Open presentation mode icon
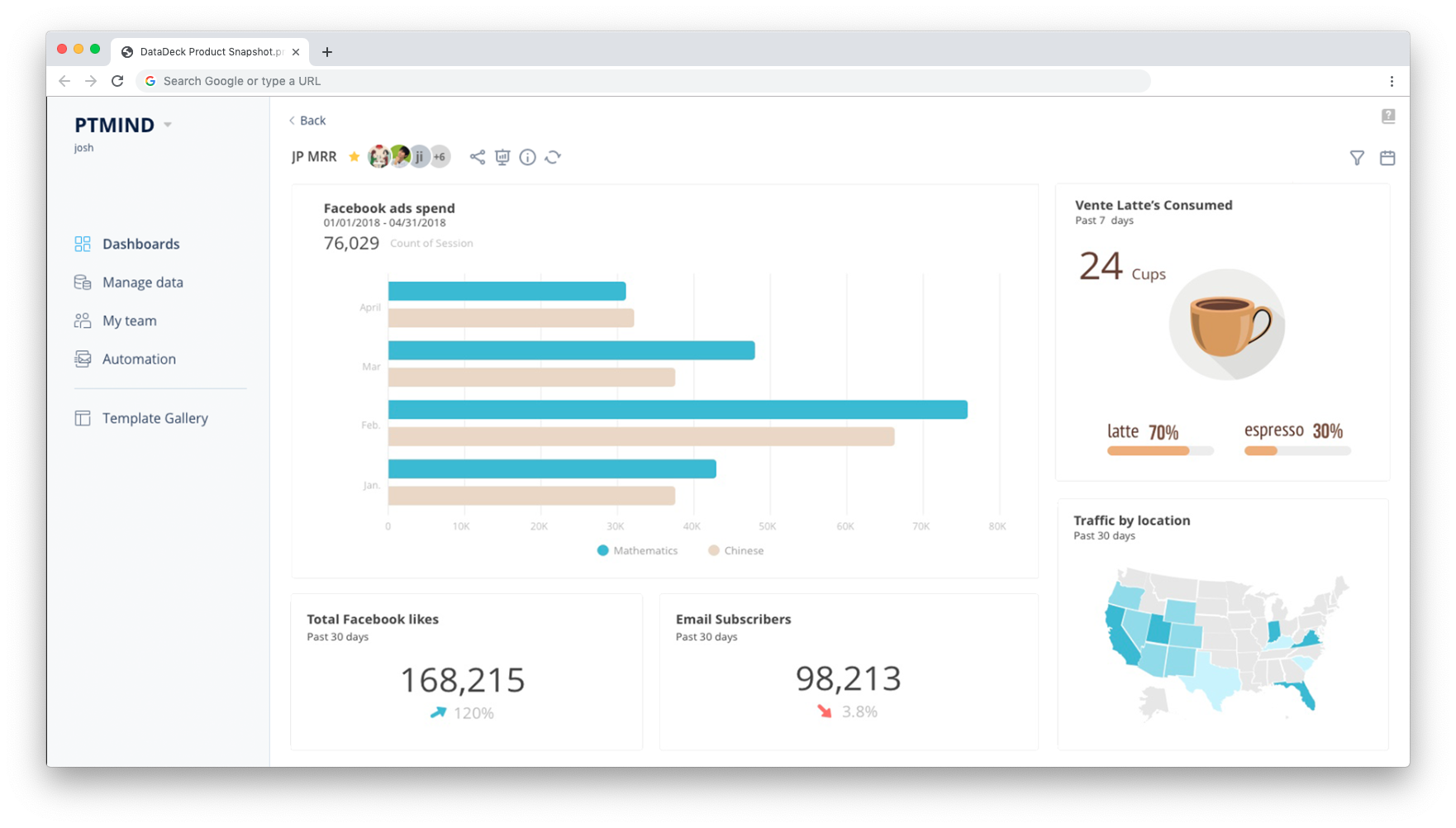The image size is (1456, 828). [502, 157]
